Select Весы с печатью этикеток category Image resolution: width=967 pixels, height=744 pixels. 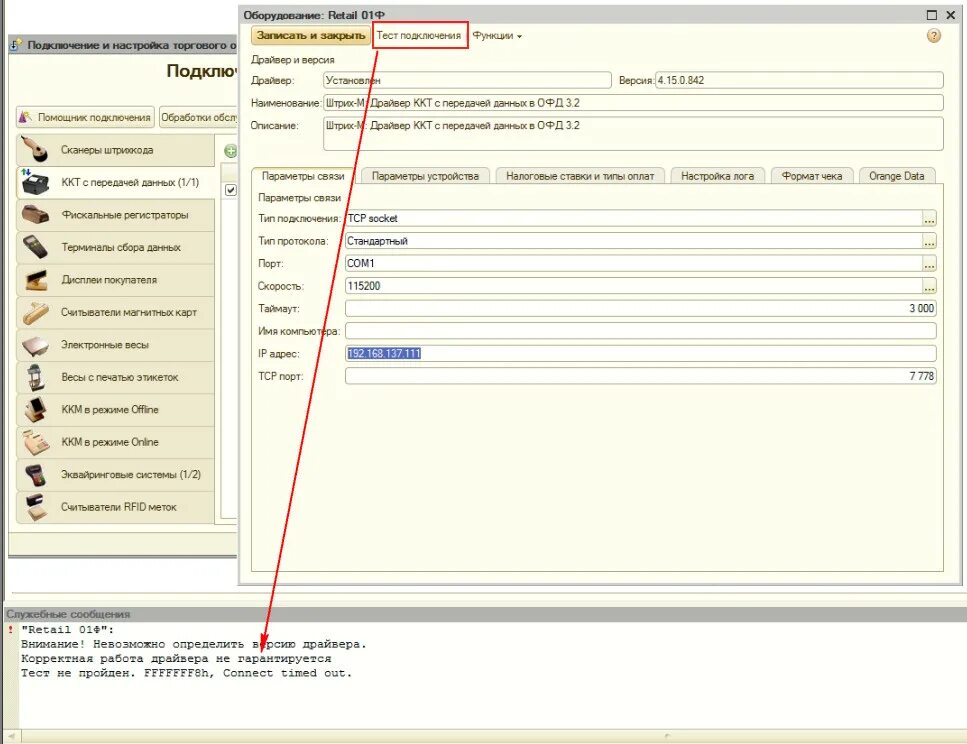115,377
